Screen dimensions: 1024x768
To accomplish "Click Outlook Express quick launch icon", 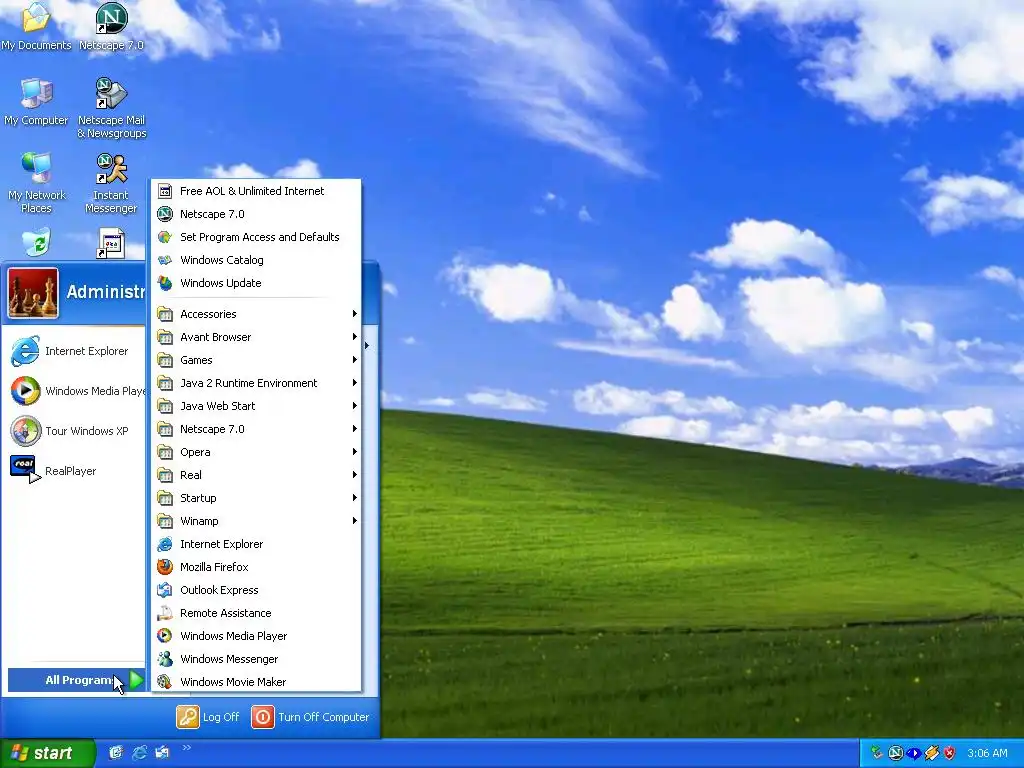I will click(162, 752).
